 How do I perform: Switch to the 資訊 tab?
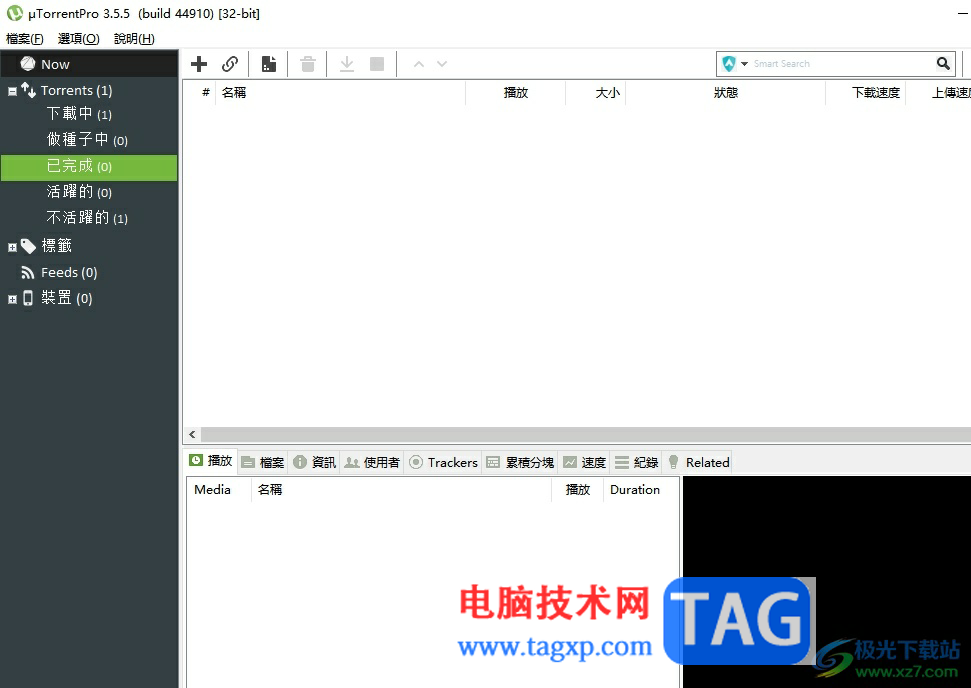(315, 463)
